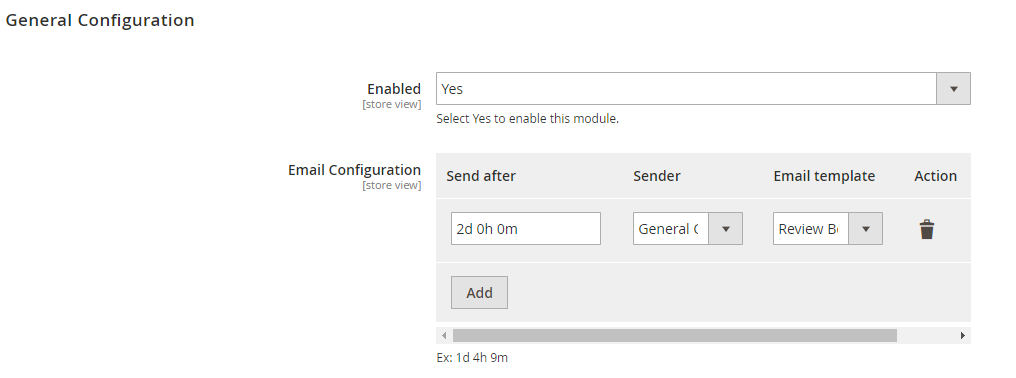Delete the email row using trash icon
The width and height of the screenshot is (1016, 378).
point(927,230)
